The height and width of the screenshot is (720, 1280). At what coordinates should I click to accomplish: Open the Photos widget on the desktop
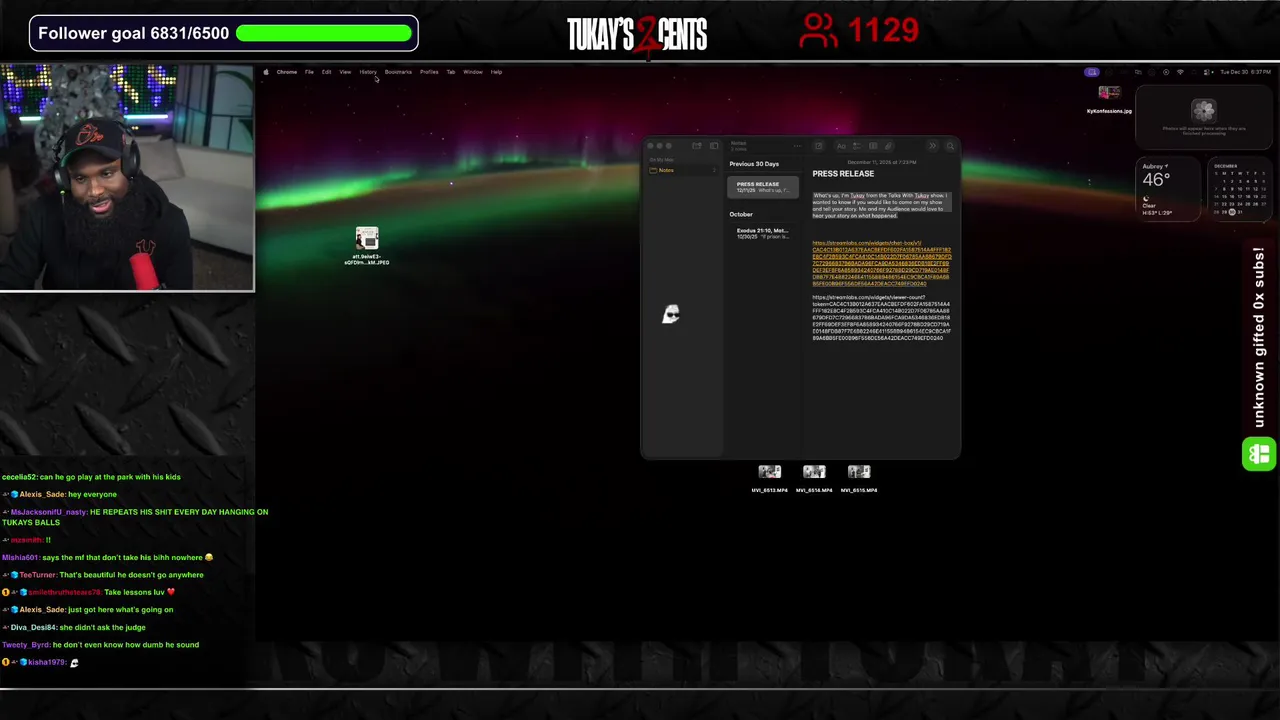point(1203,116)
